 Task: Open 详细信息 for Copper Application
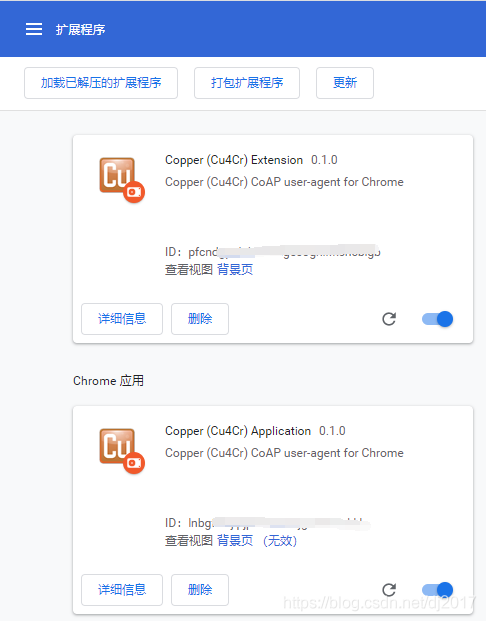122,590
